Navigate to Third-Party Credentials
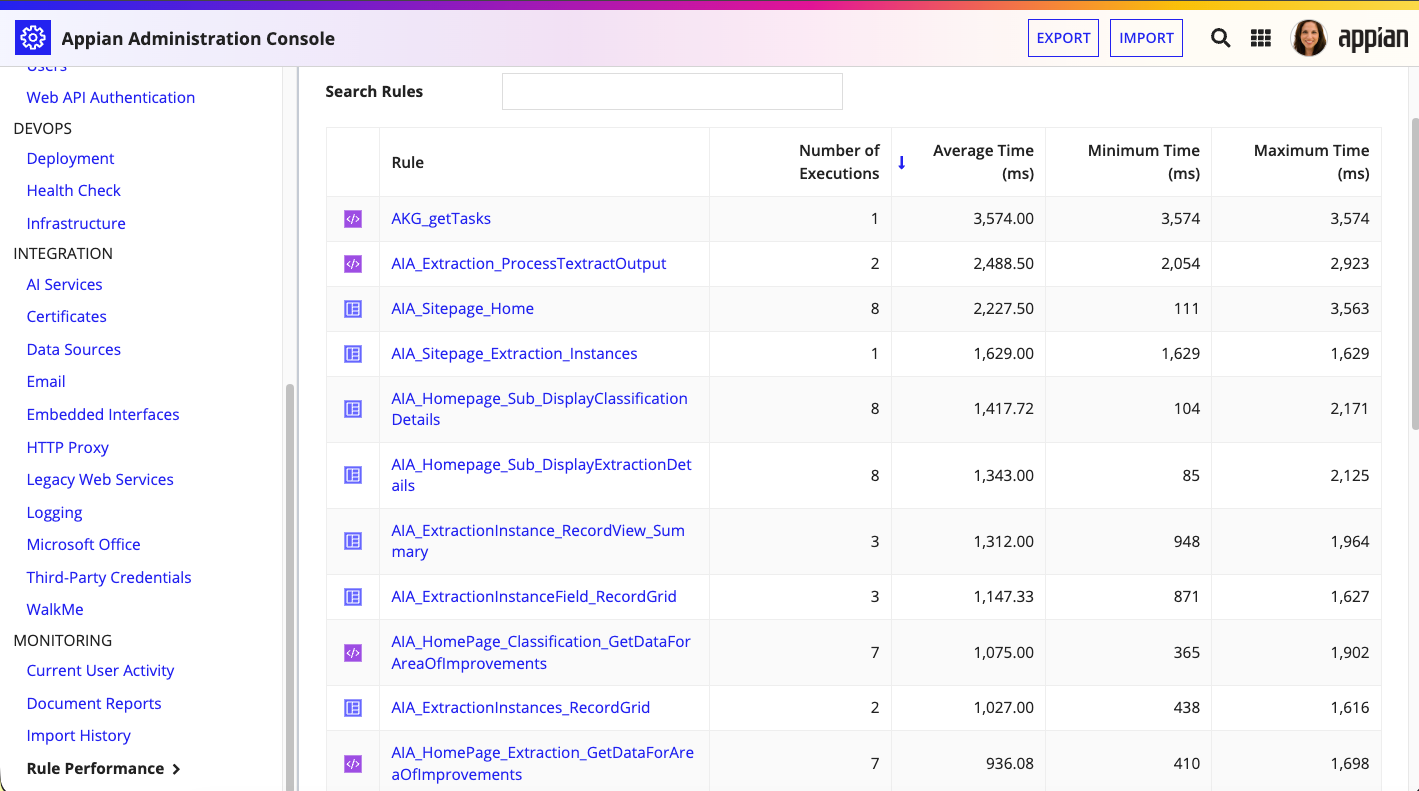Viewport: 1419px width, 791px height. 109,578
